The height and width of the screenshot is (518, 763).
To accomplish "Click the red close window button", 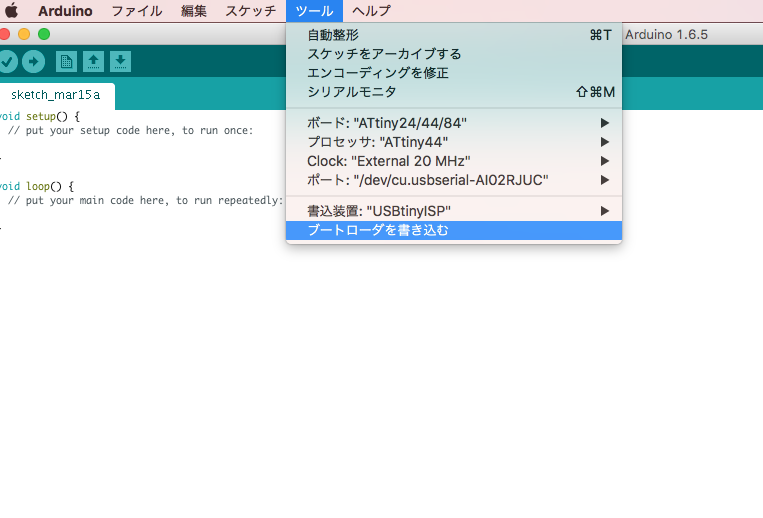I will tap(4, 34).
